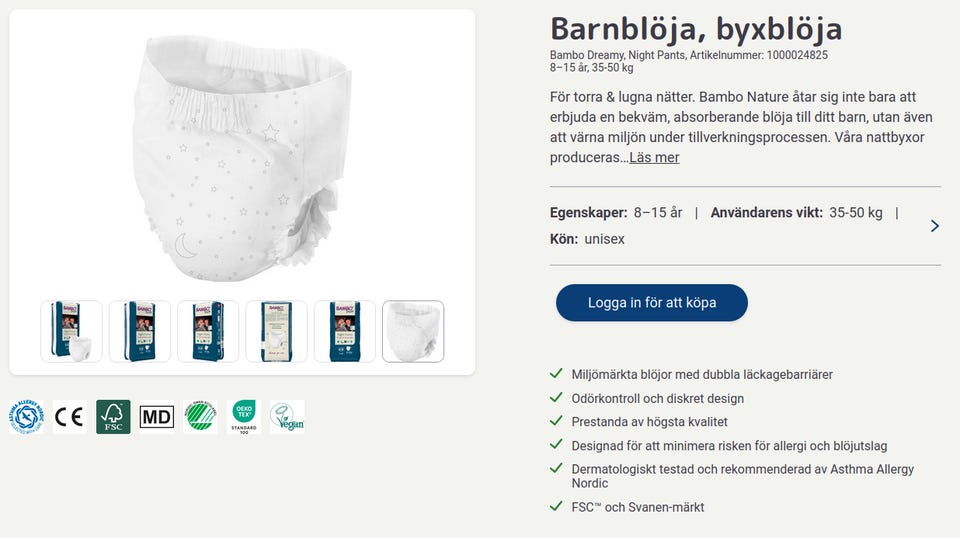The width and height of the screenshot is (960, 538).
Task: Click the Nordic Swan ecolabel icon
Action: pyautogui.click(x=200, y=417)
